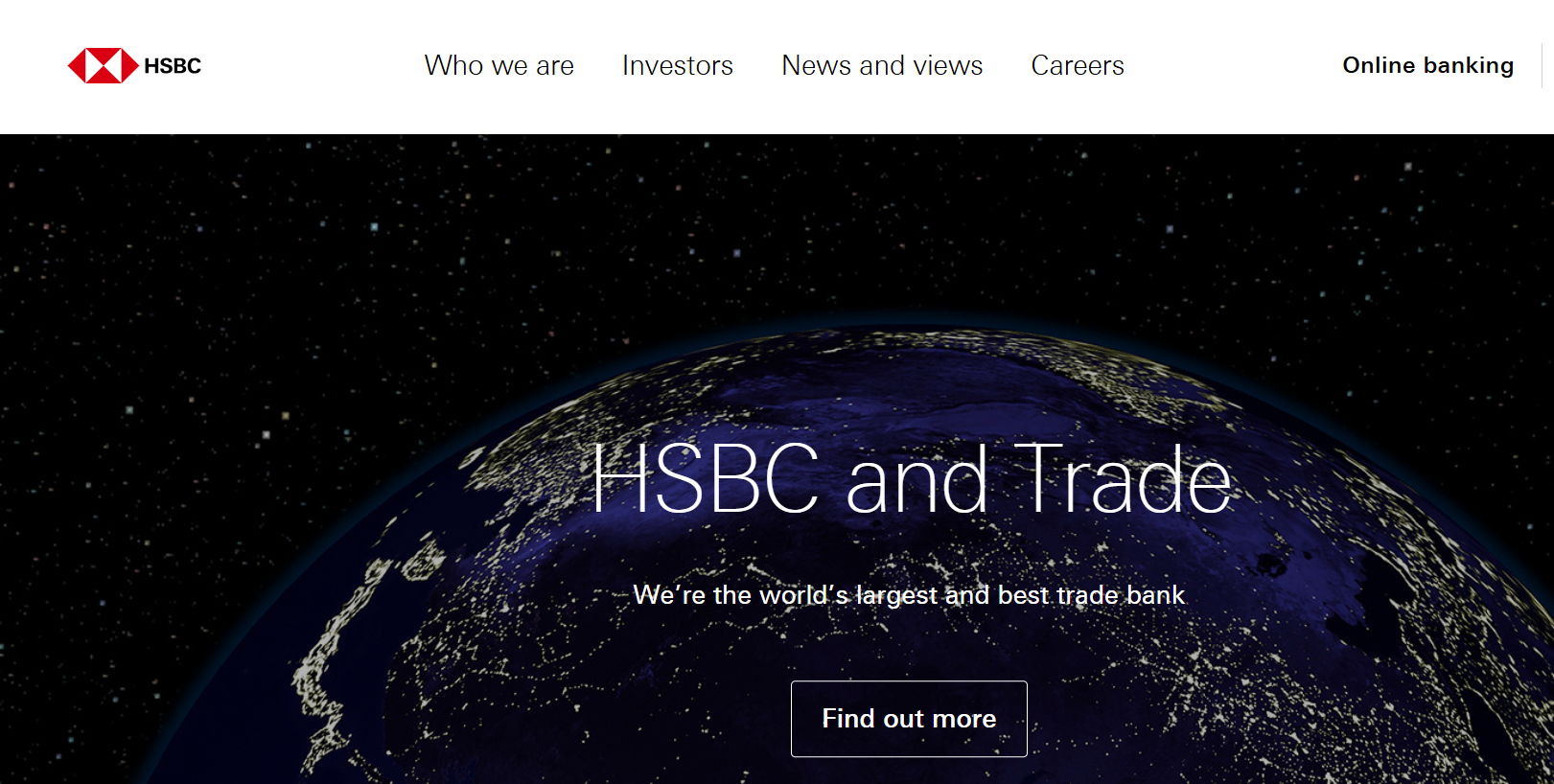Open the Who we are menu
This screenshot has width=1554, height=784.
(x=499, y=65)
